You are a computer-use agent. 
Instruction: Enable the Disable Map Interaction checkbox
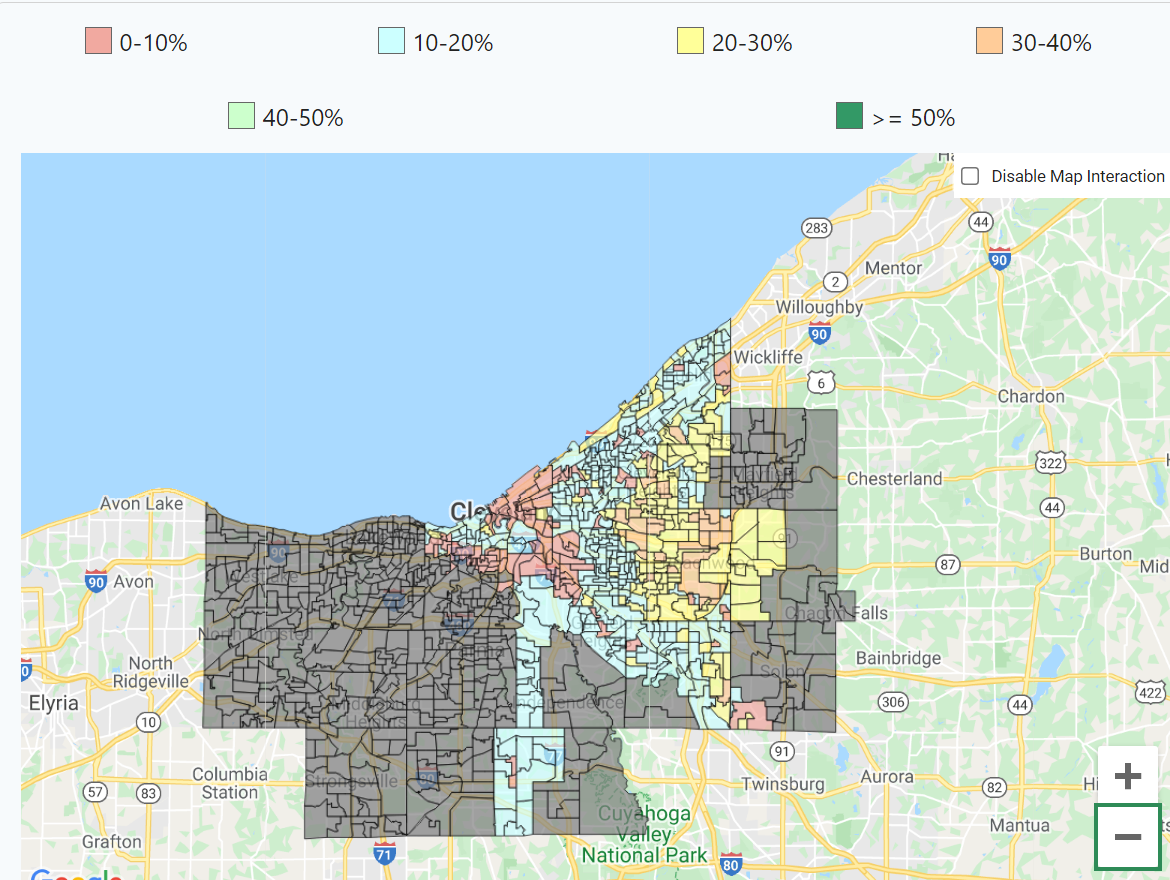point(970,176)
